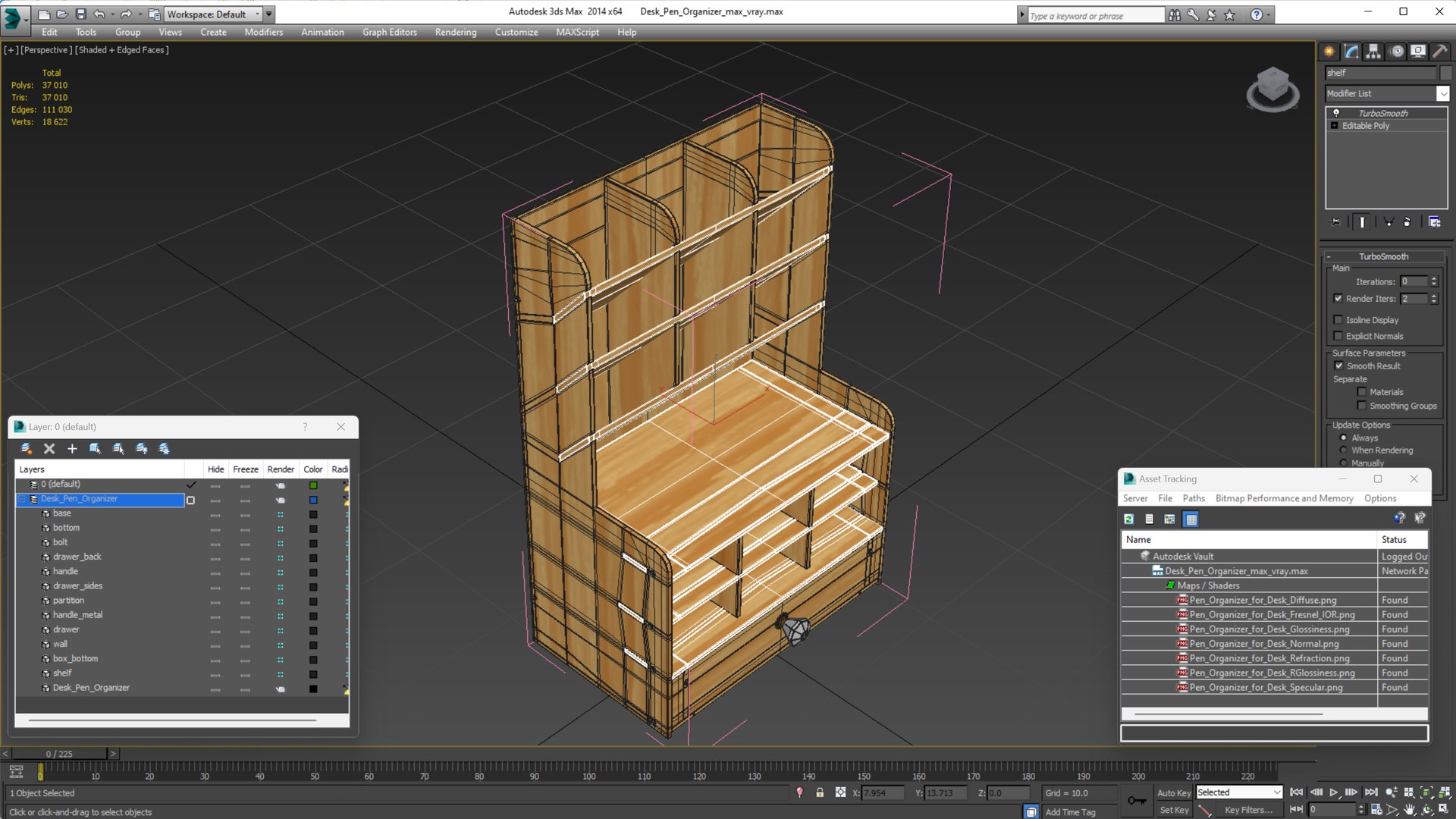Enable Separate by Materials checkbox
The width and height of the screenshot is (1456, 819).
tap(1362, 392)
